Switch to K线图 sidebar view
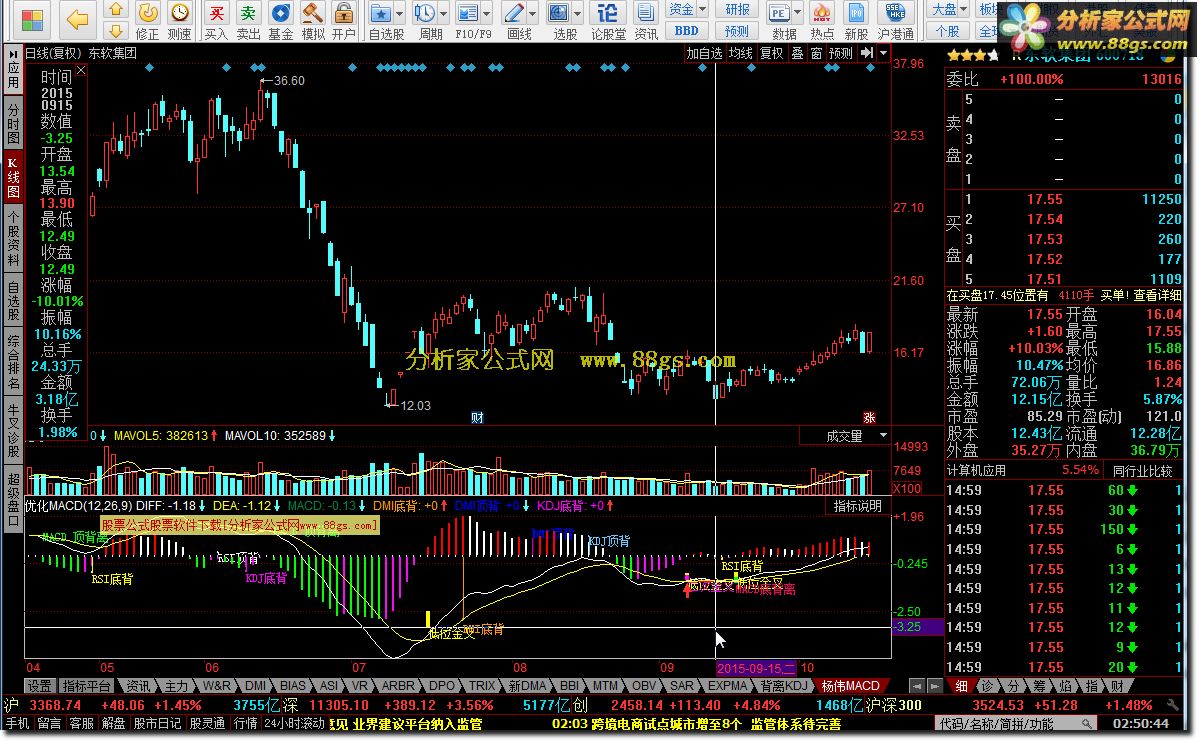This screenshot has width=1199, height=741. [13, 177]
